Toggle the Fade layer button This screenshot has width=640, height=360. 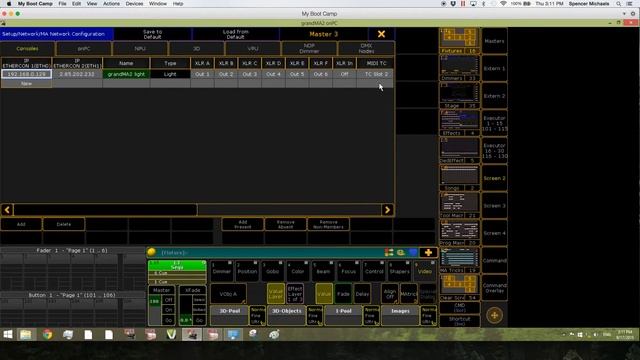[x=343, y=293]
